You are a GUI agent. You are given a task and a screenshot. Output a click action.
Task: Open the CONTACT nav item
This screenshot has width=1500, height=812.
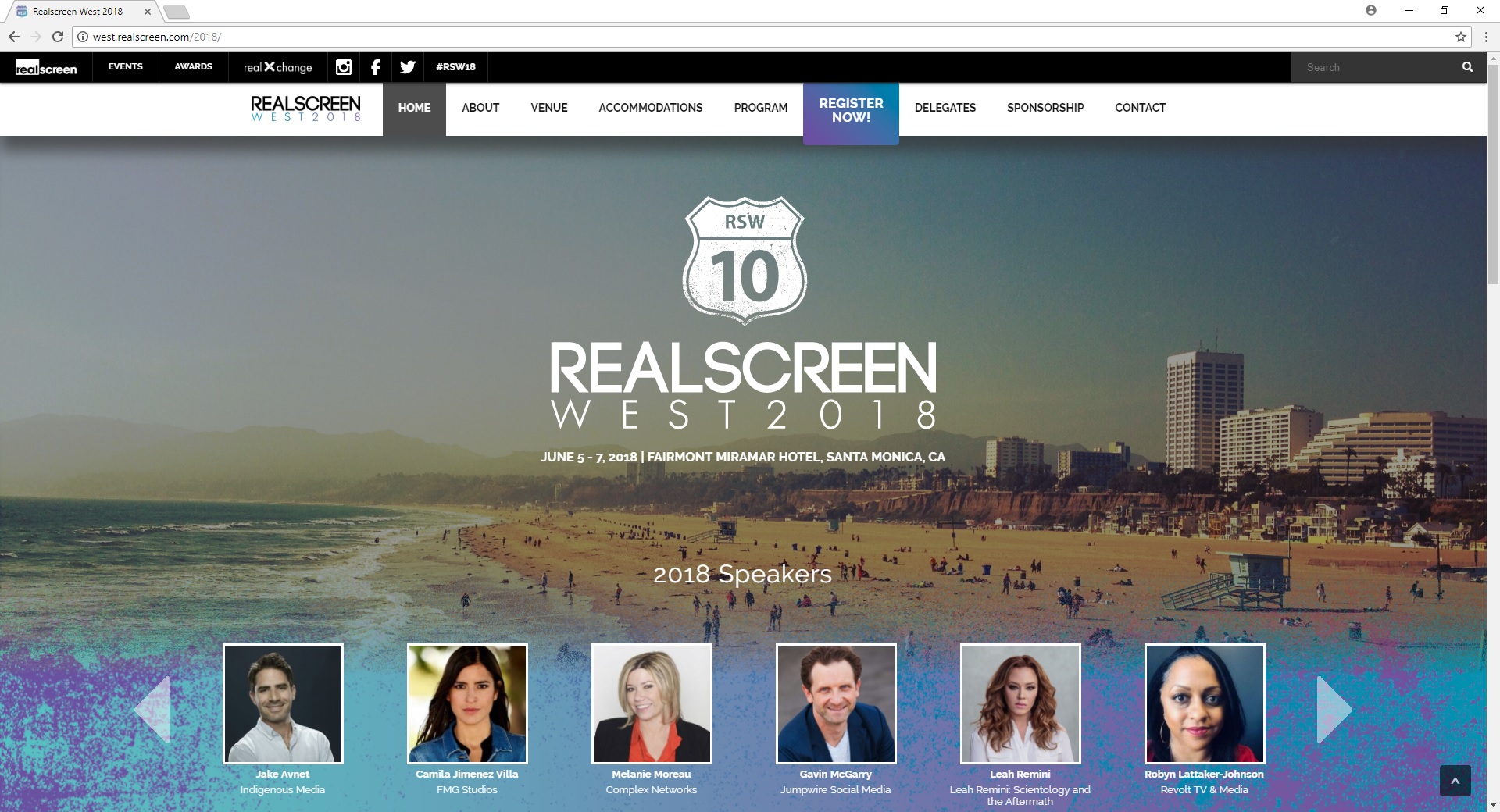click(x=1141, y=109)
